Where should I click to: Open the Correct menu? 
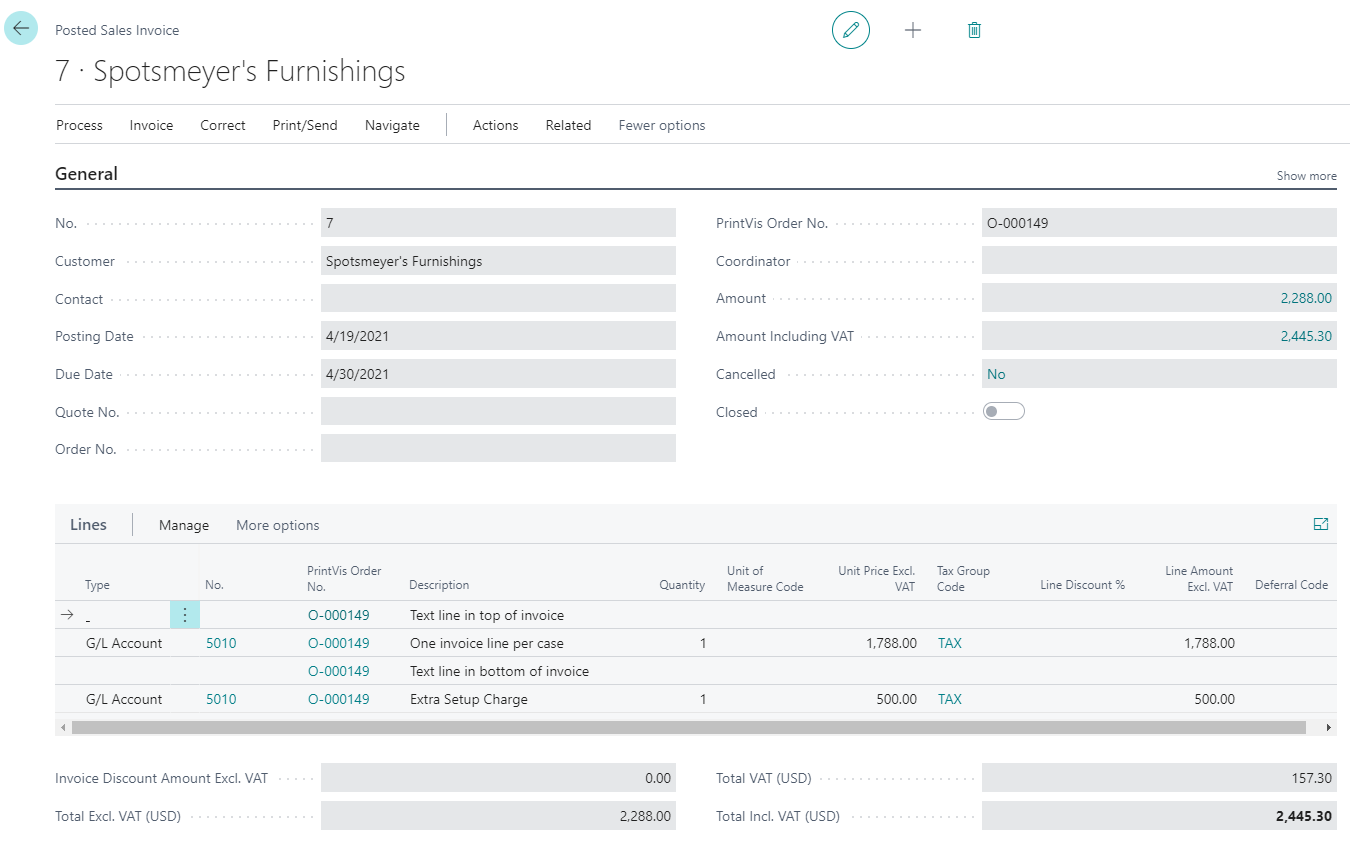222,125
